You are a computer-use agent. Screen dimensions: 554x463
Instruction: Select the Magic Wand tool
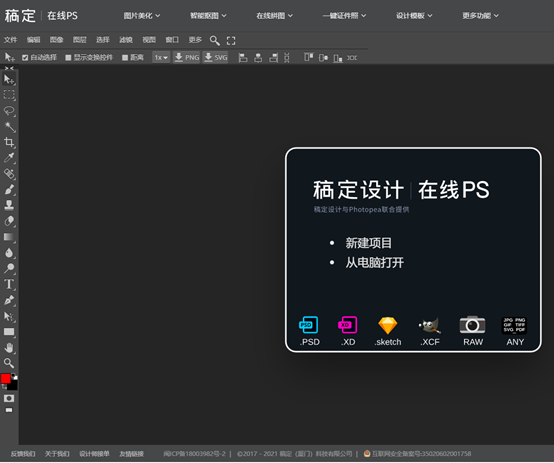click(9, 127)
